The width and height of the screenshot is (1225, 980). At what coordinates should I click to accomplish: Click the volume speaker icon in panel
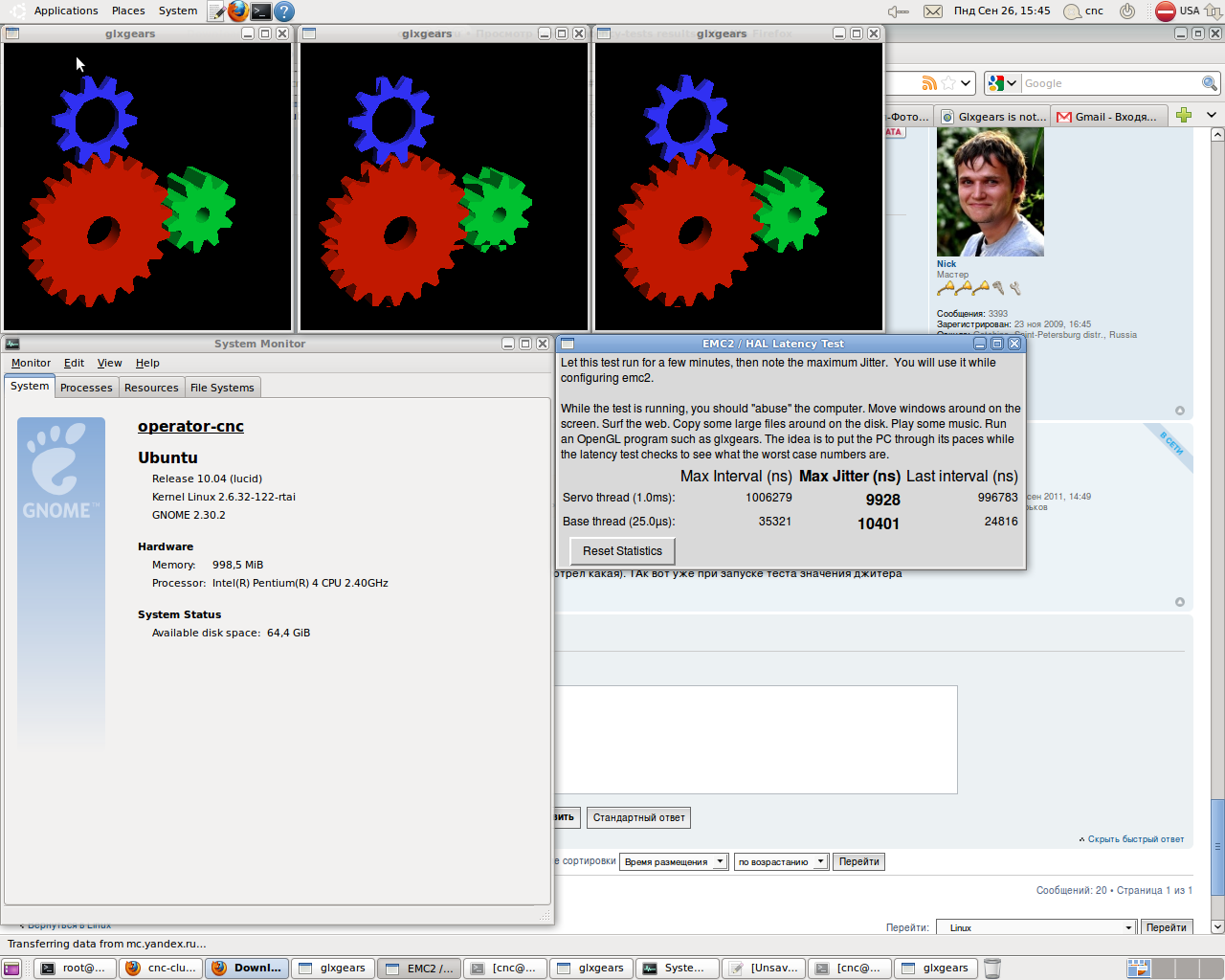(898, 11)
